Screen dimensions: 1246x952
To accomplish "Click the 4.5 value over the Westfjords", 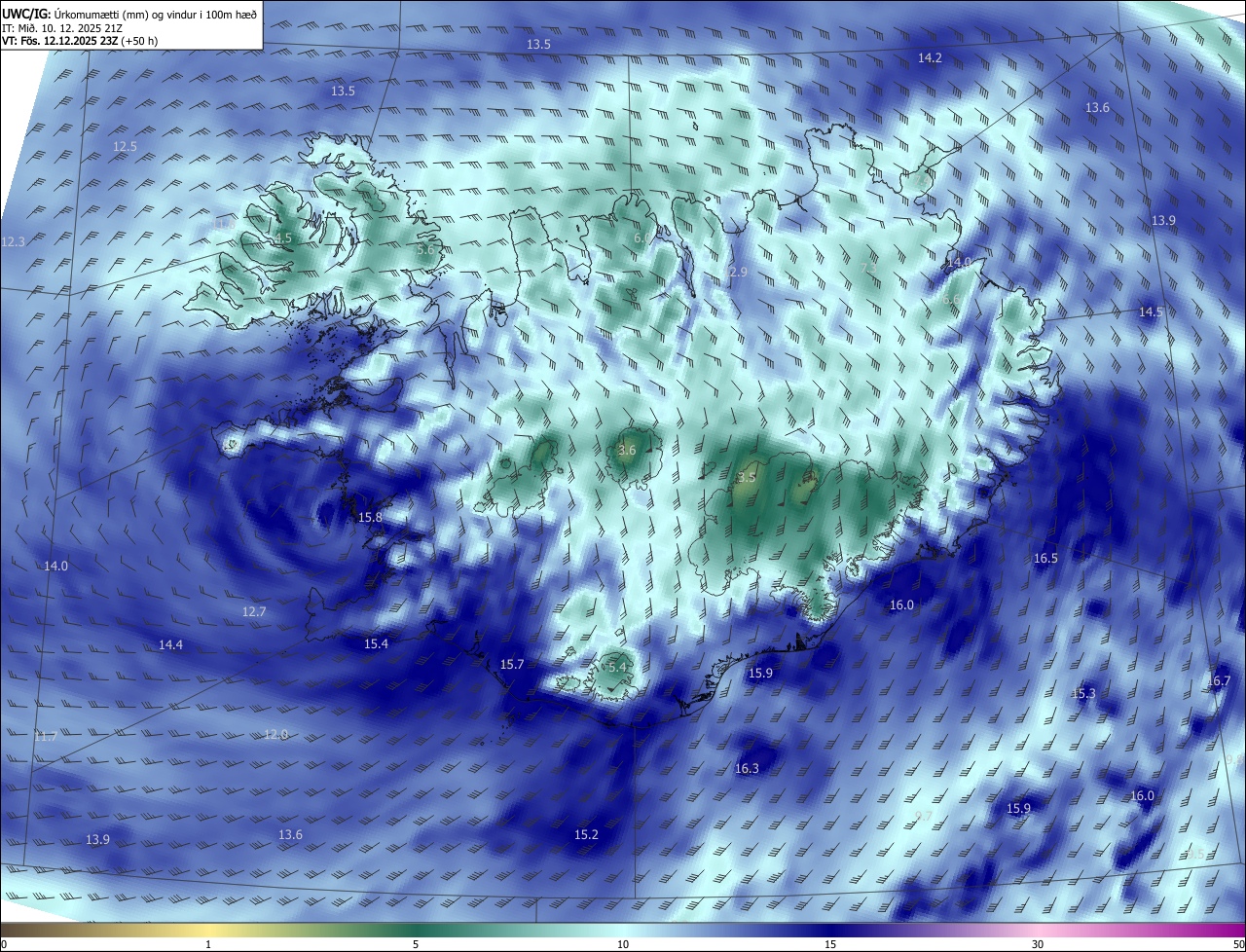I will [282, 238].
